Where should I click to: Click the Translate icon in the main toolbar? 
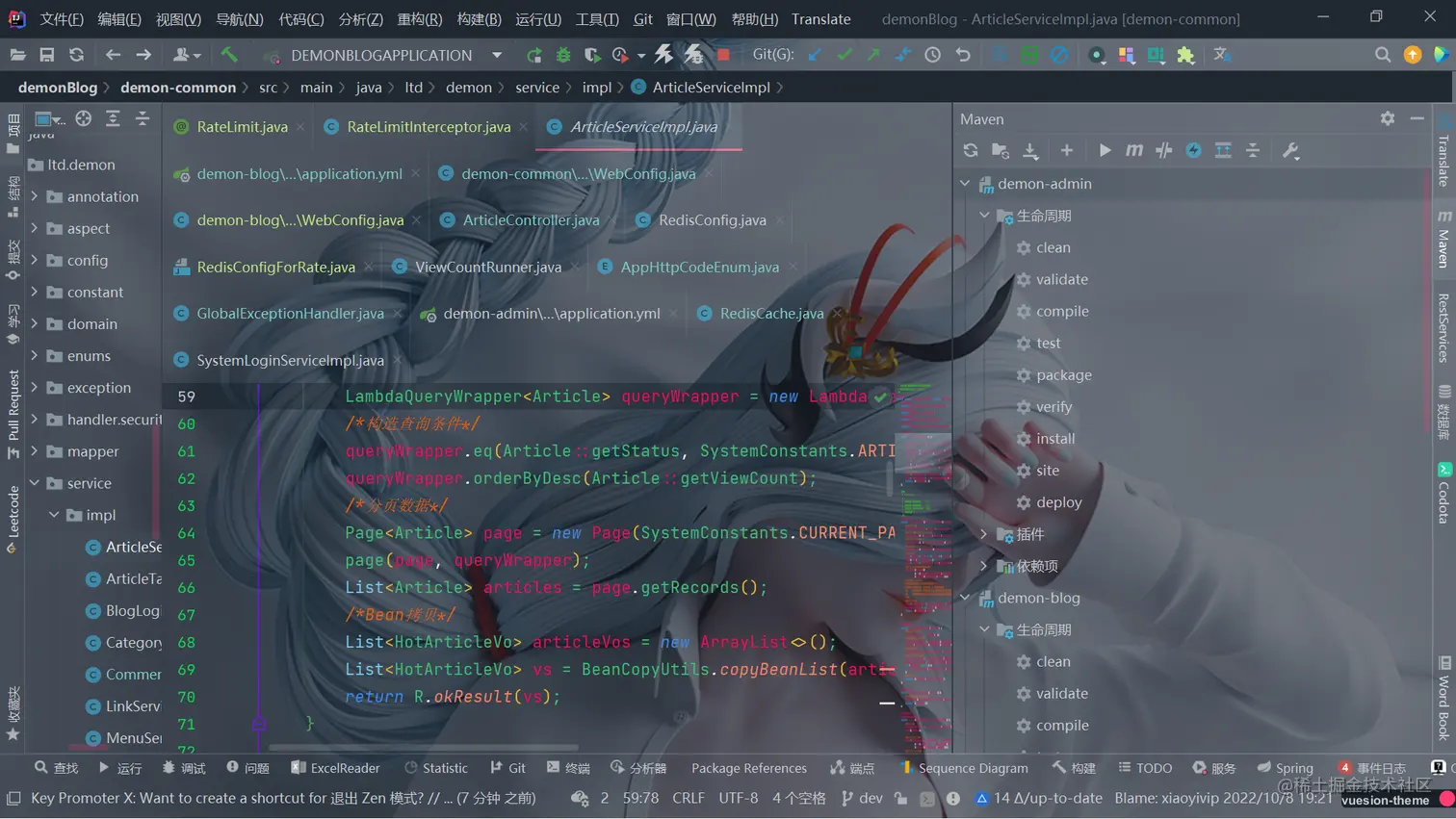coord(1222,55)
